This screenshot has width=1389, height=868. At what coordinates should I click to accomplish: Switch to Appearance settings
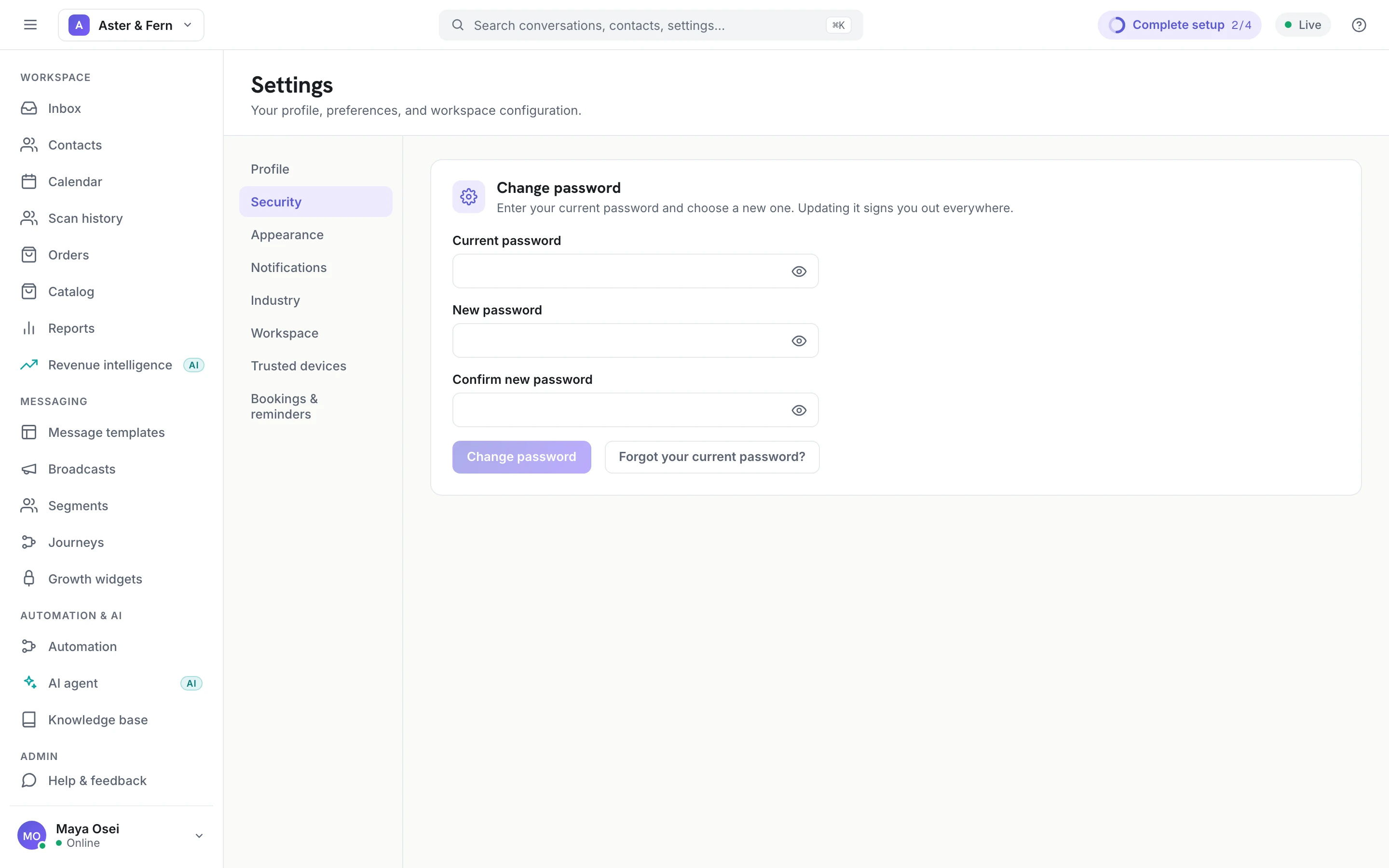tap(316, 234)
